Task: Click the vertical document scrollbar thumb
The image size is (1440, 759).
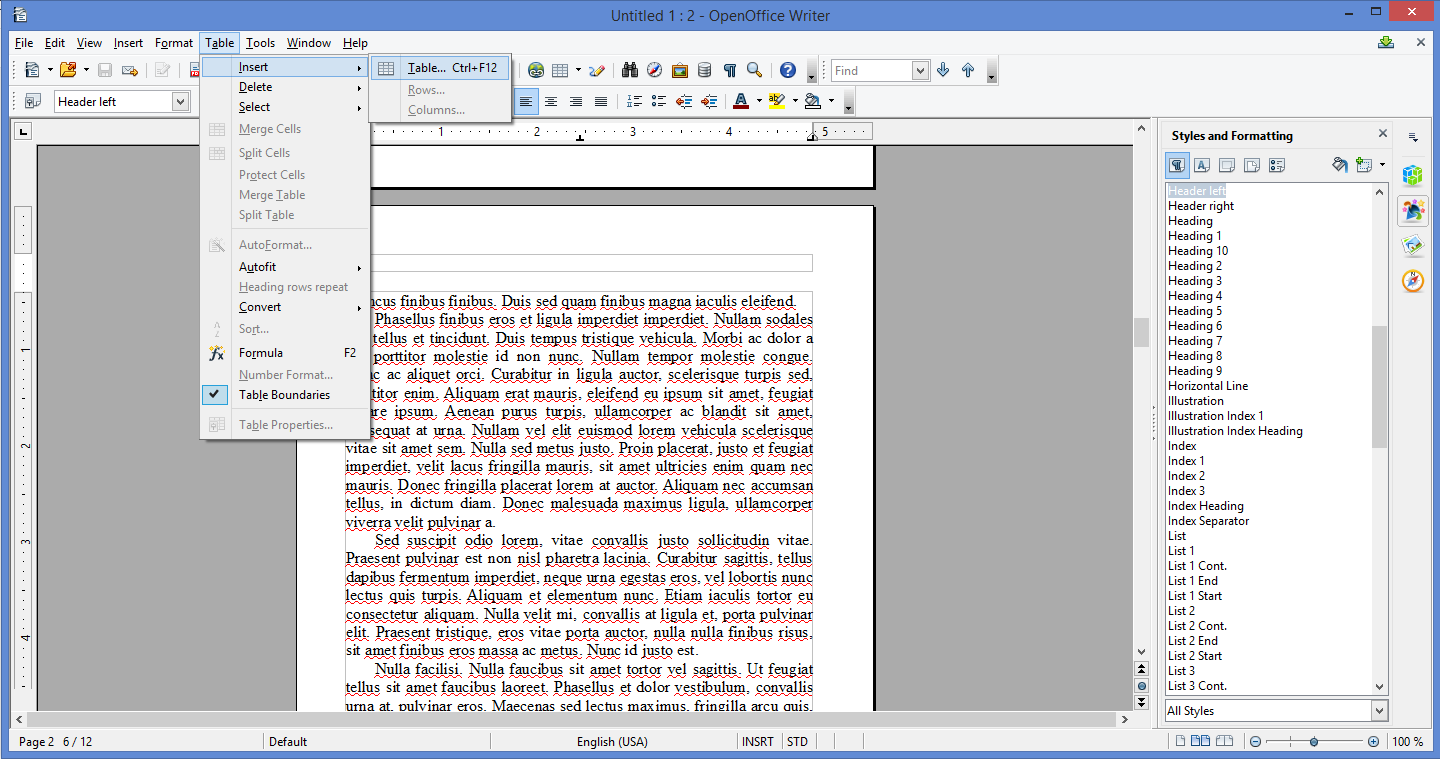Action: [1141, 333]
